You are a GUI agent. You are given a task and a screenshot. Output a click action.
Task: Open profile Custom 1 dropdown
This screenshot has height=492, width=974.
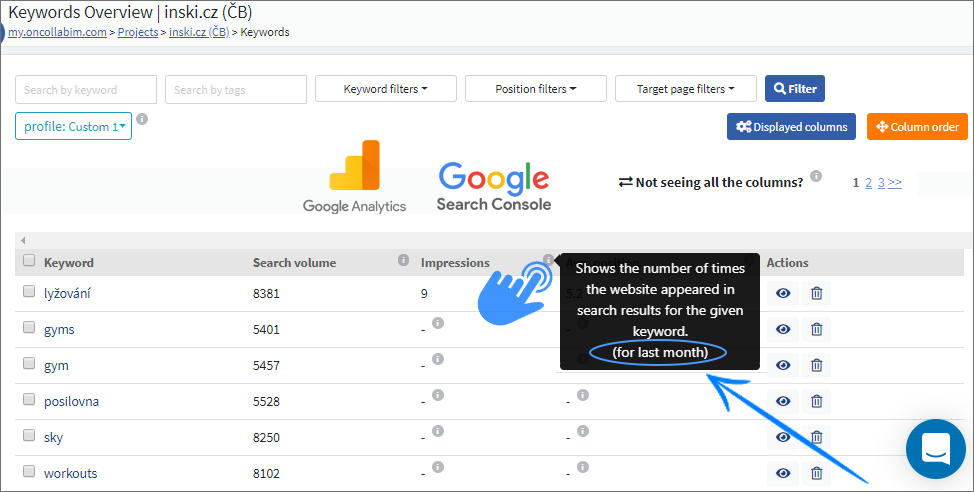point(73,126)
